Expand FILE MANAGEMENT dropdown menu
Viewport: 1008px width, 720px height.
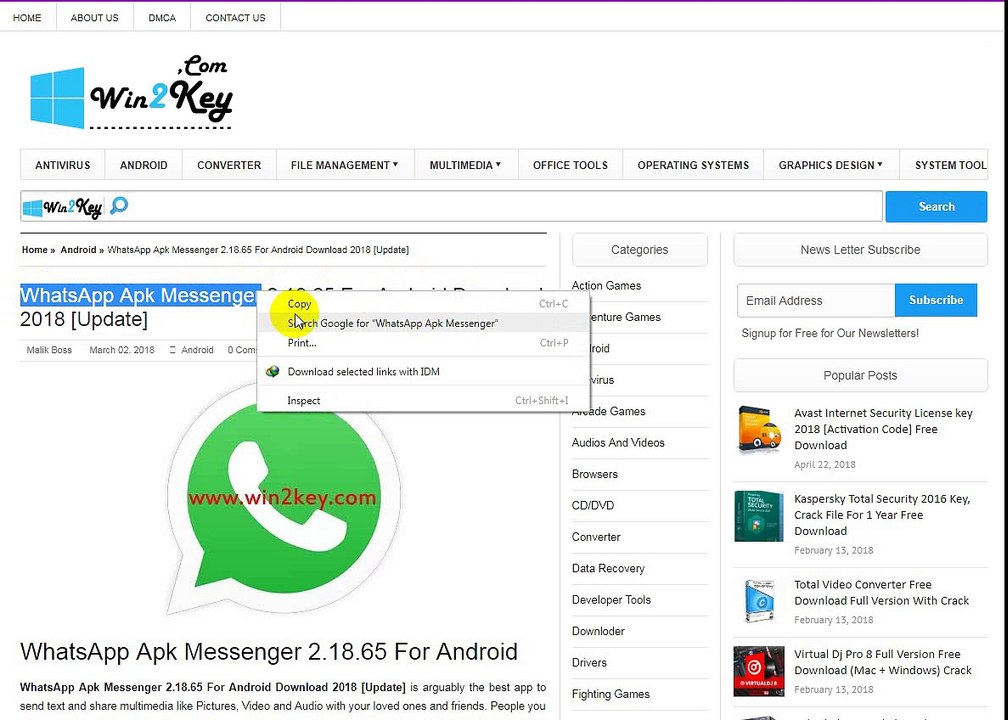(345, 165)
